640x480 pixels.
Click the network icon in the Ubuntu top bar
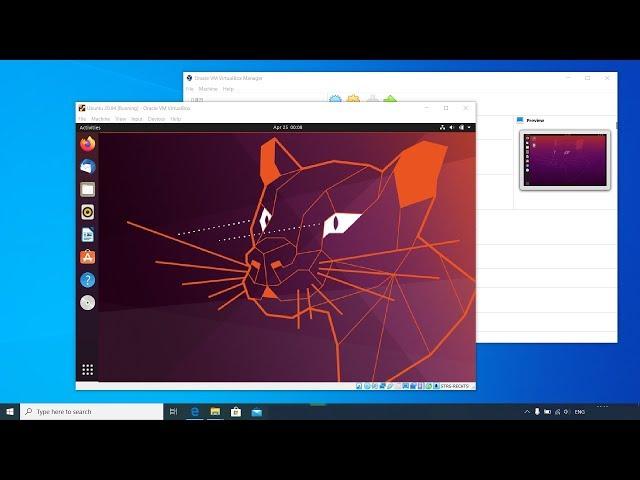tap(442, 128)
